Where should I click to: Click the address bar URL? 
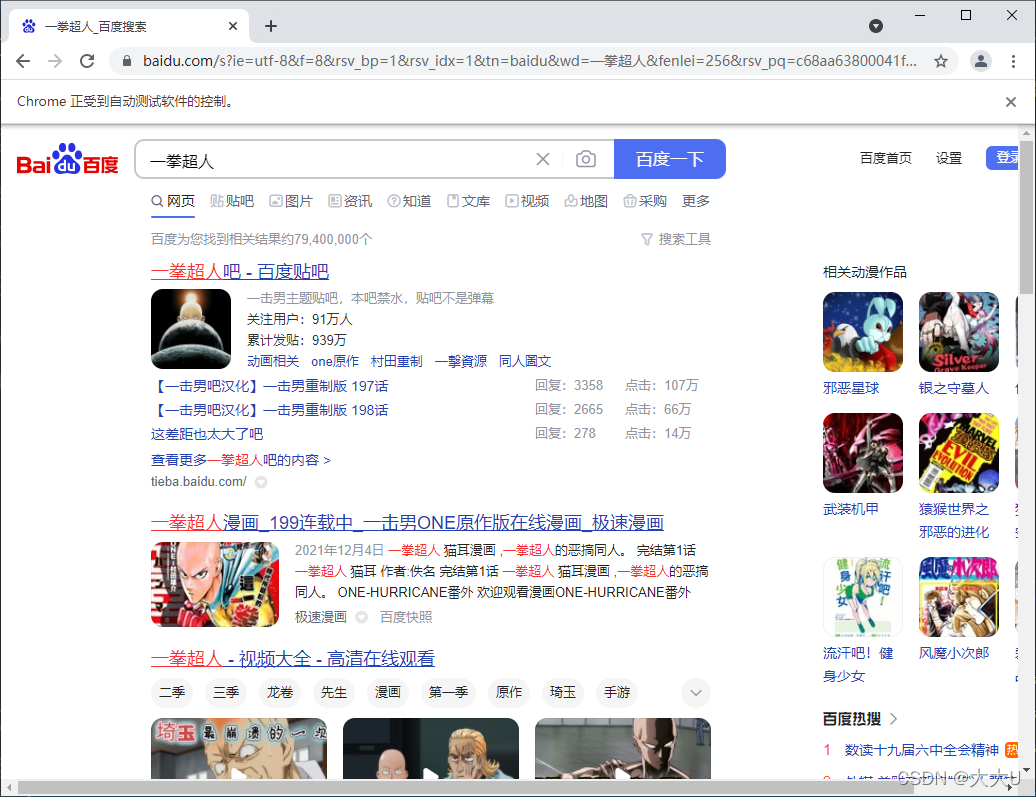[x=529, y=61]
